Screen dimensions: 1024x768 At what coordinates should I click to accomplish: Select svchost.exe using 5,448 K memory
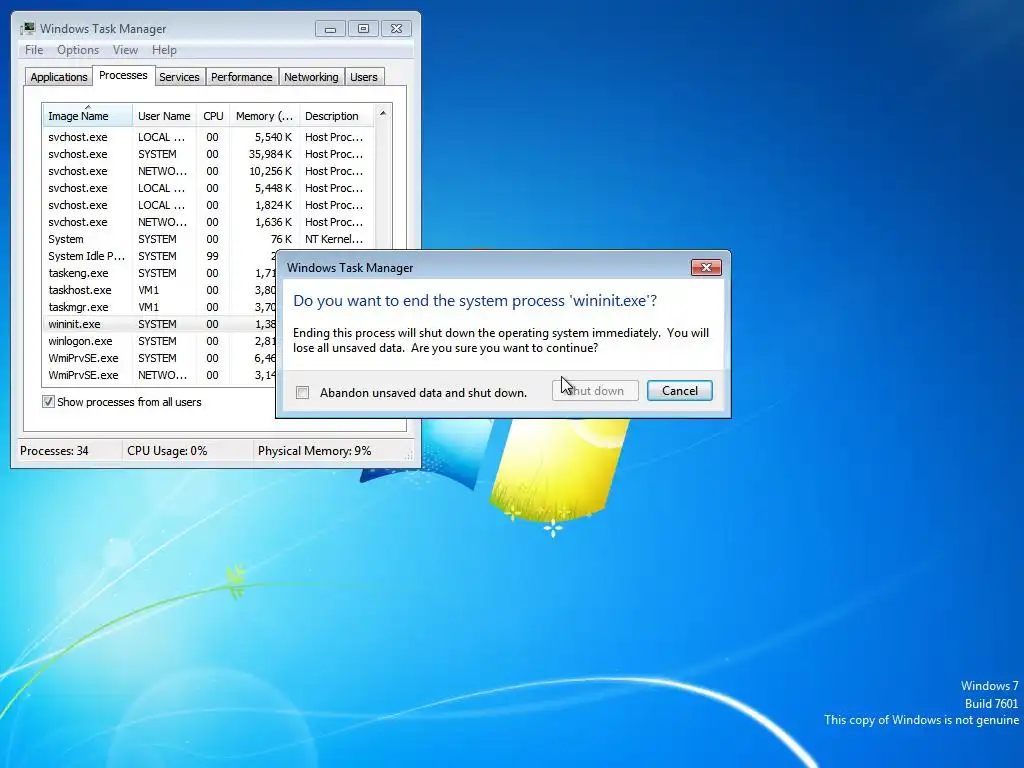tap(208, 188)
